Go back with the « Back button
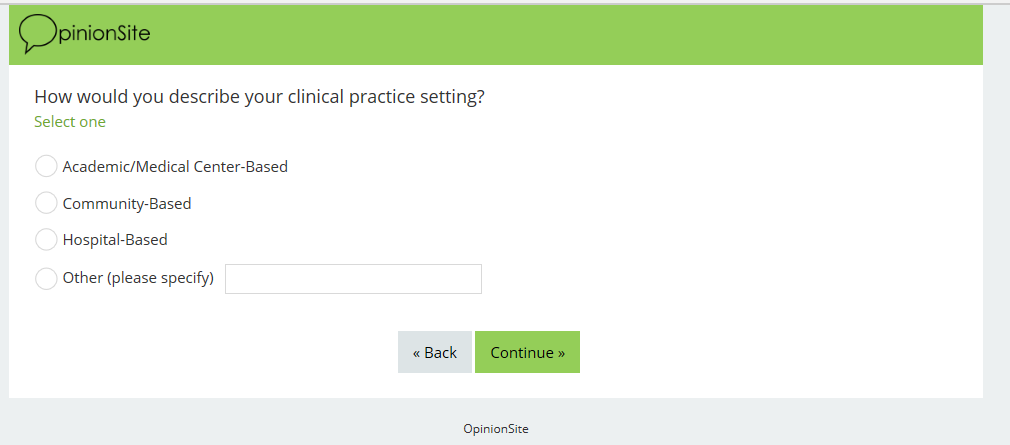1010x445 pixels. pyautogui.click(x=435, y=352)
